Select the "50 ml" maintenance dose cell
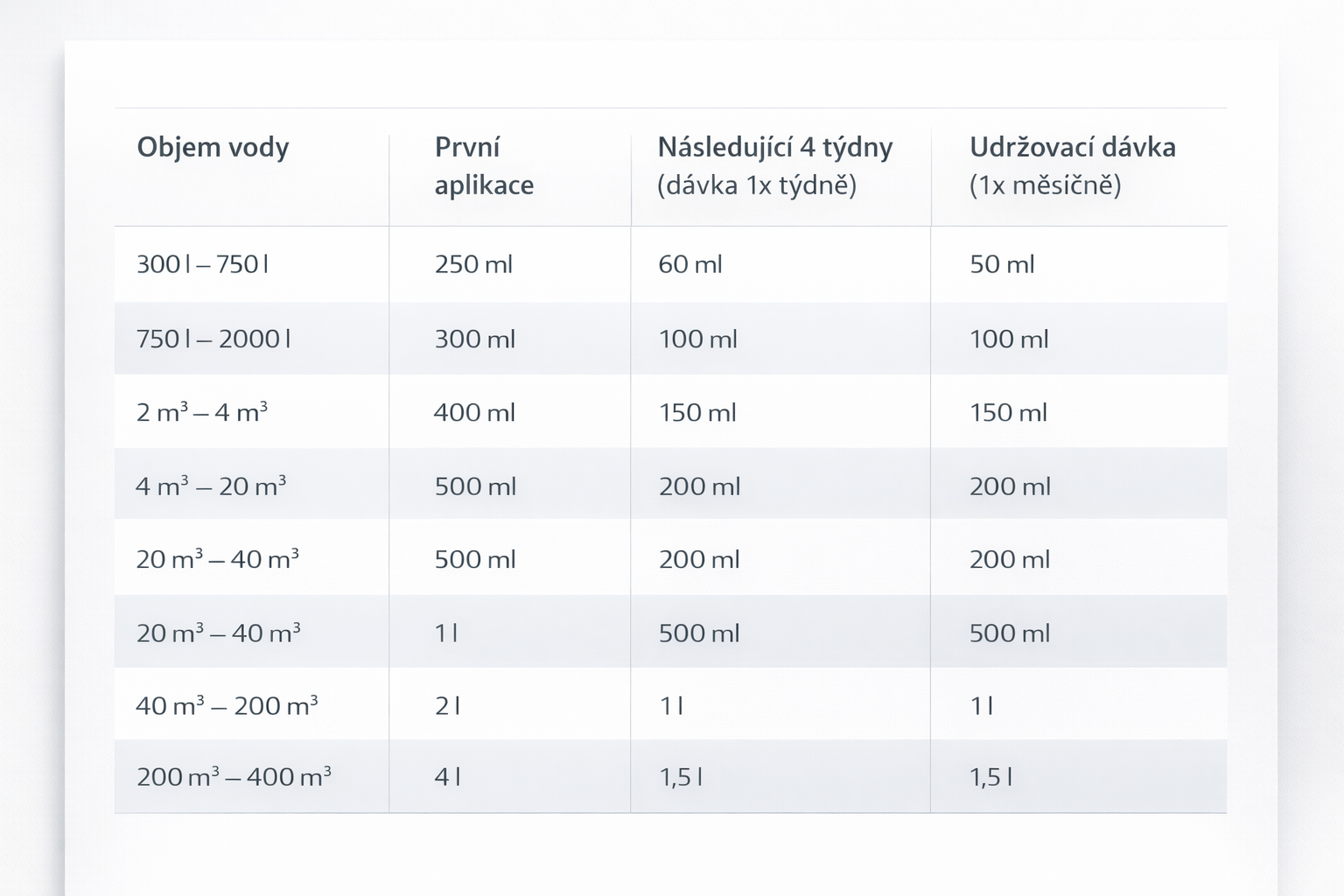 click(x=1002, y=264)
